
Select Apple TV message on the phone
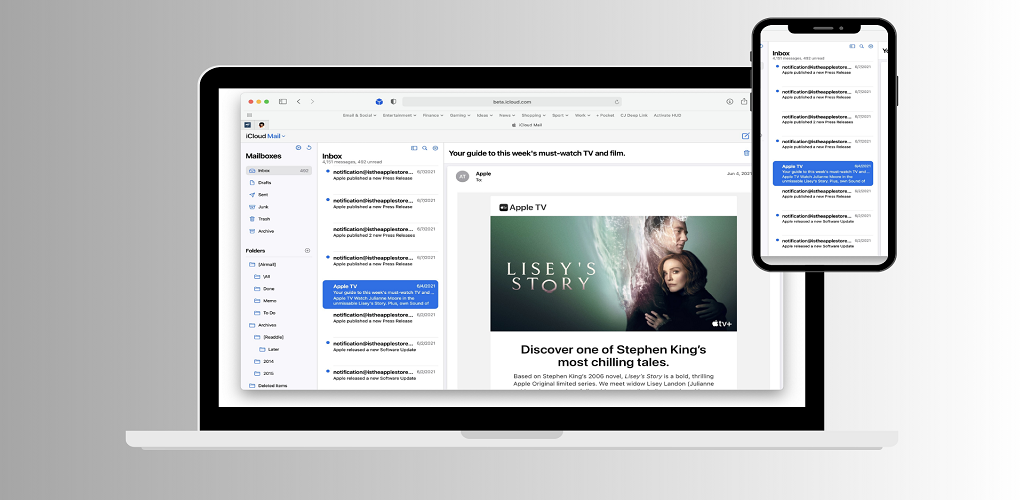point(823,173)
